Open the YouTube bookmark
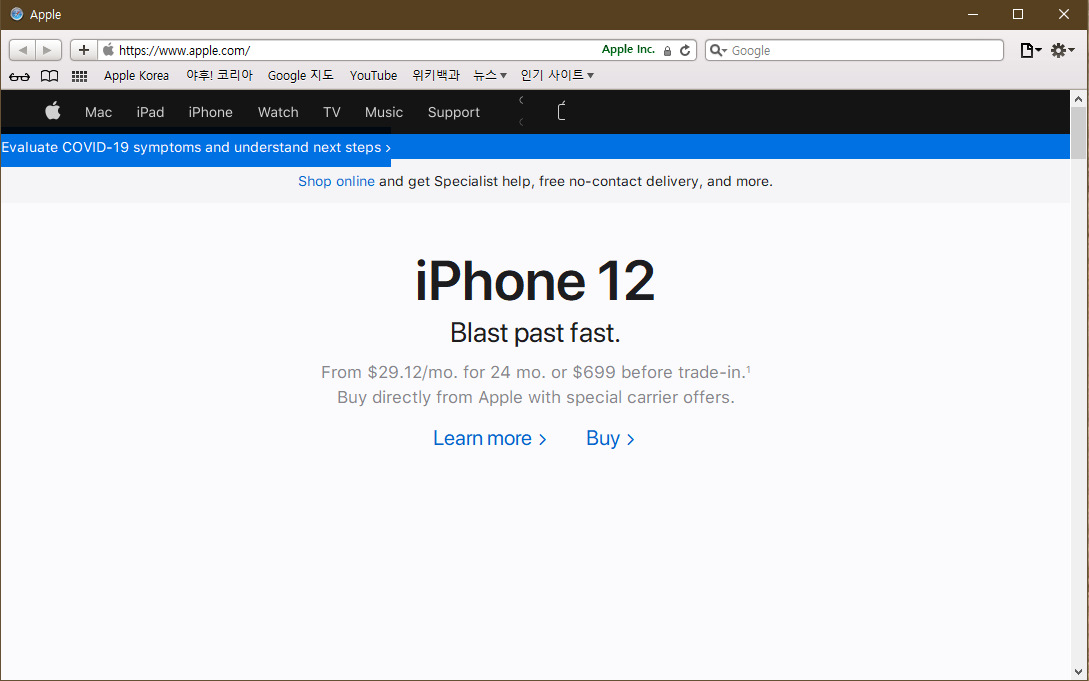 click(373, 76)
